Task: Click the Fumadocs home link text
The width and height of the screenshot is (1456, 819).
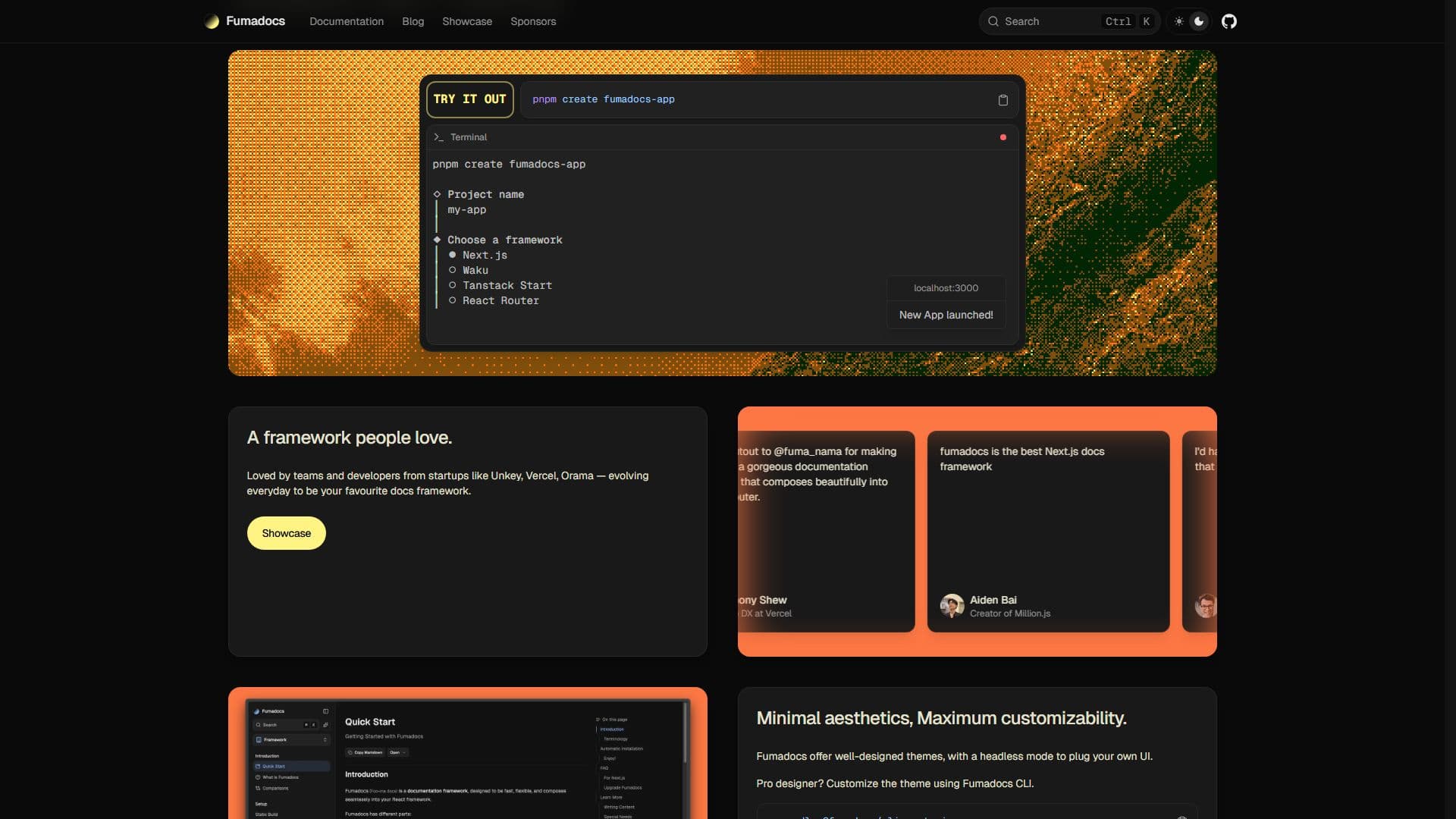Action: click(256, 21)
